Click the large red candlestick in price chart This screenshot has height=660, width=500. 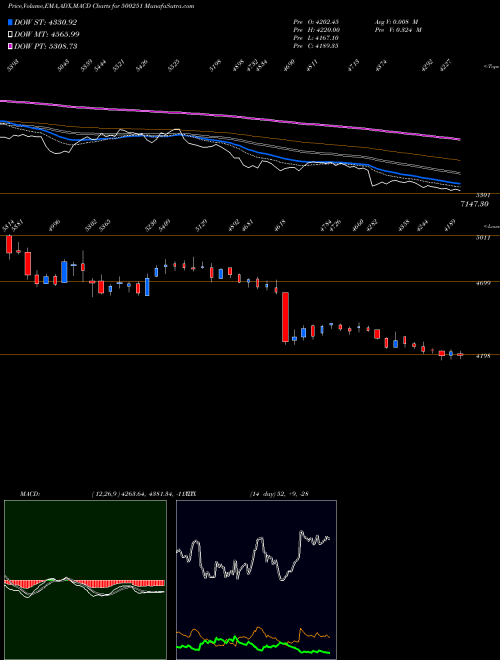pyautogui.click(x=285, y=317)
